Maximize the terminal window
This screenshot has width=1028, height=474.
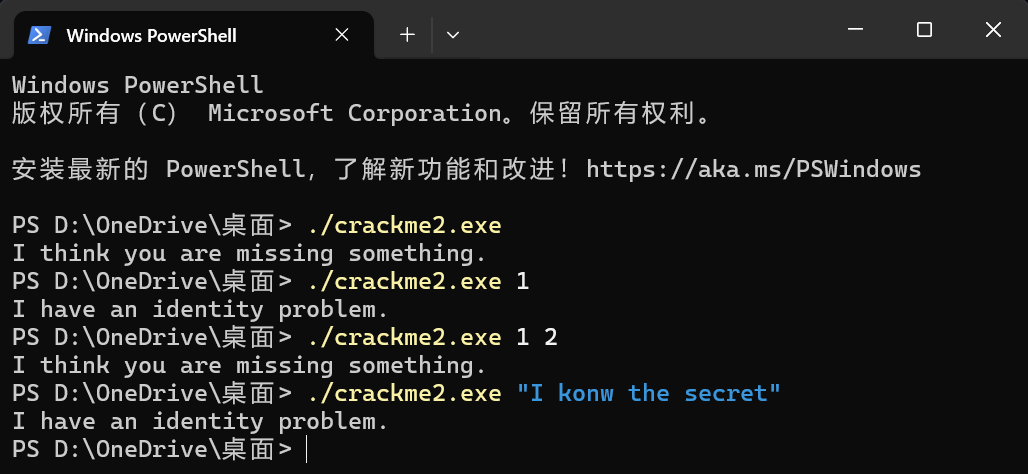click(x=924, y=30)
